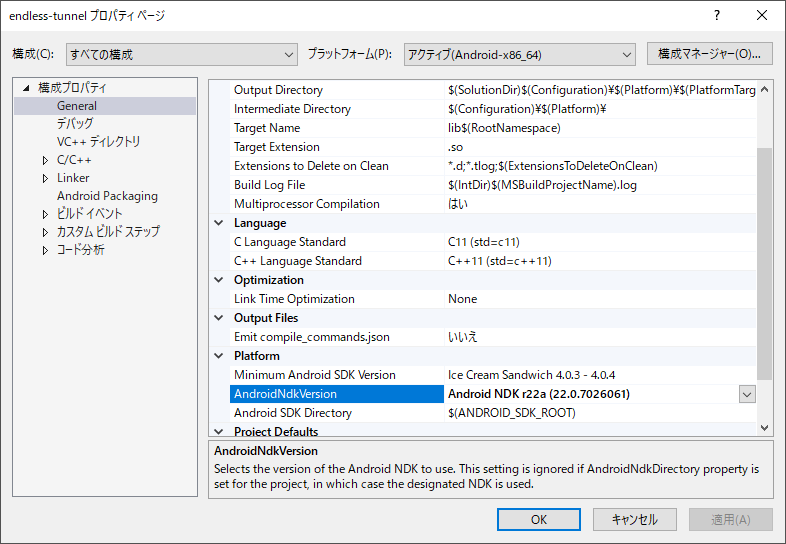Image resolution: width=786 pixels, height=544 pixels.
Task: Click Link Time Optimization value None
Action: (x=462, y=299)
